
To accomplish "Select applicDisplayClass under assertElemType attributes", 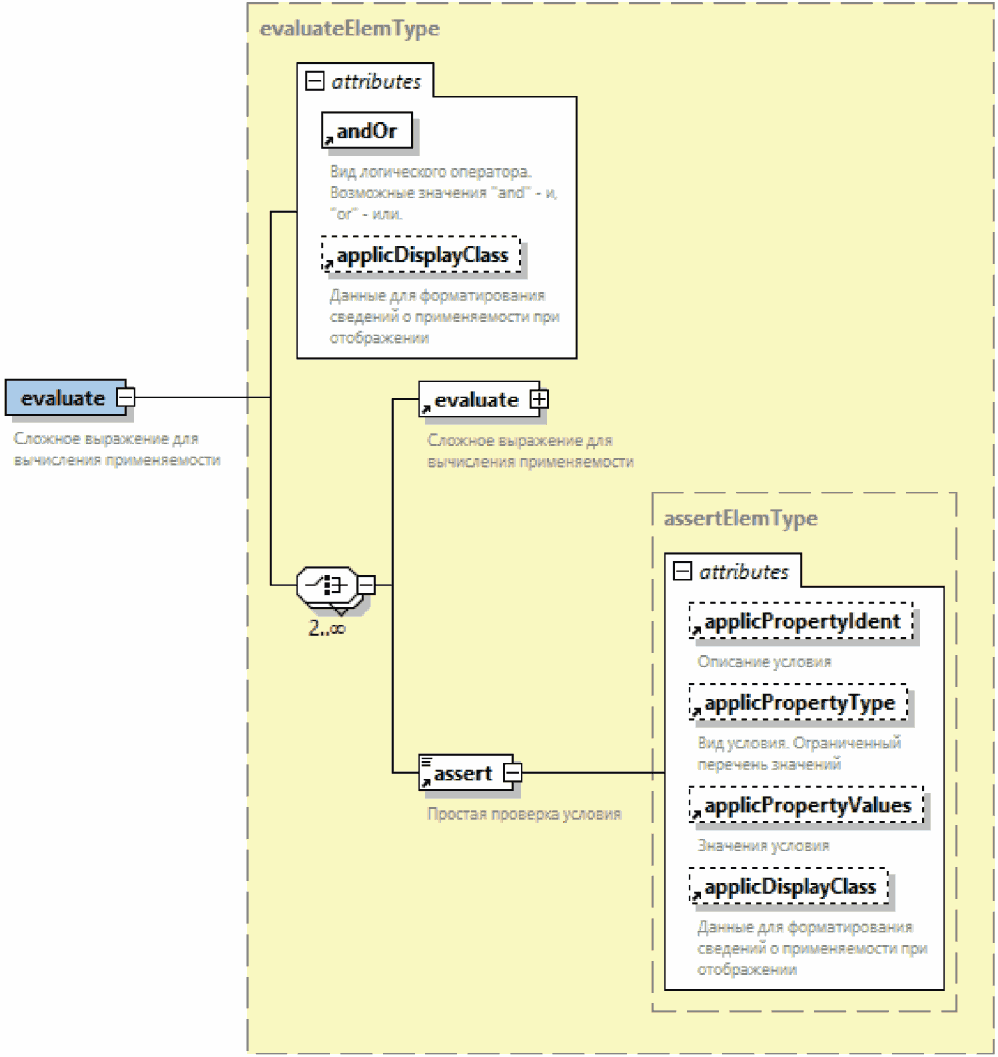I will 789,887.
